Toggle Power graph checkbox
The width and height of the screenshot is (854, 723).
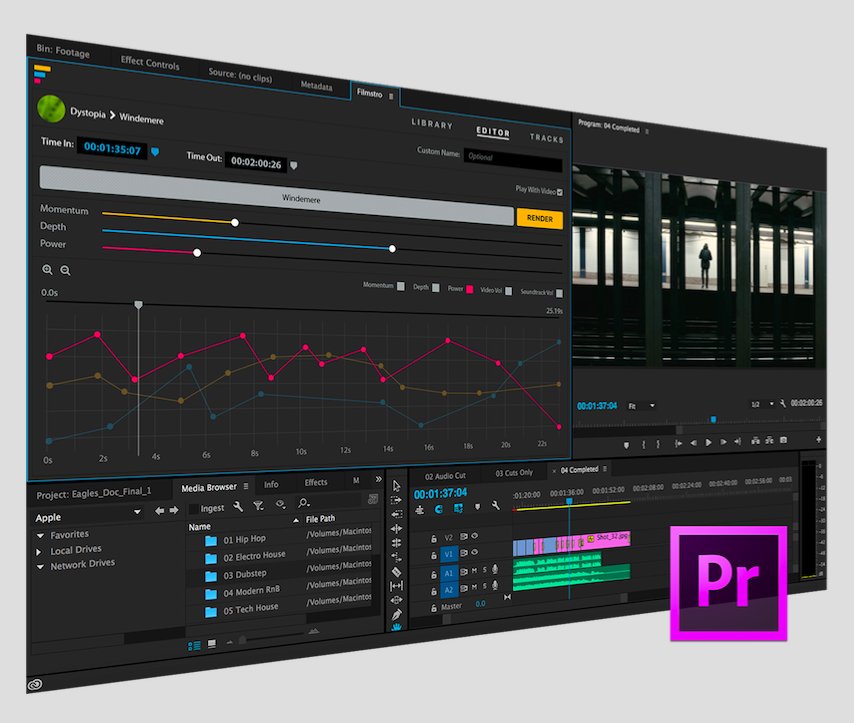click(469, 289)
